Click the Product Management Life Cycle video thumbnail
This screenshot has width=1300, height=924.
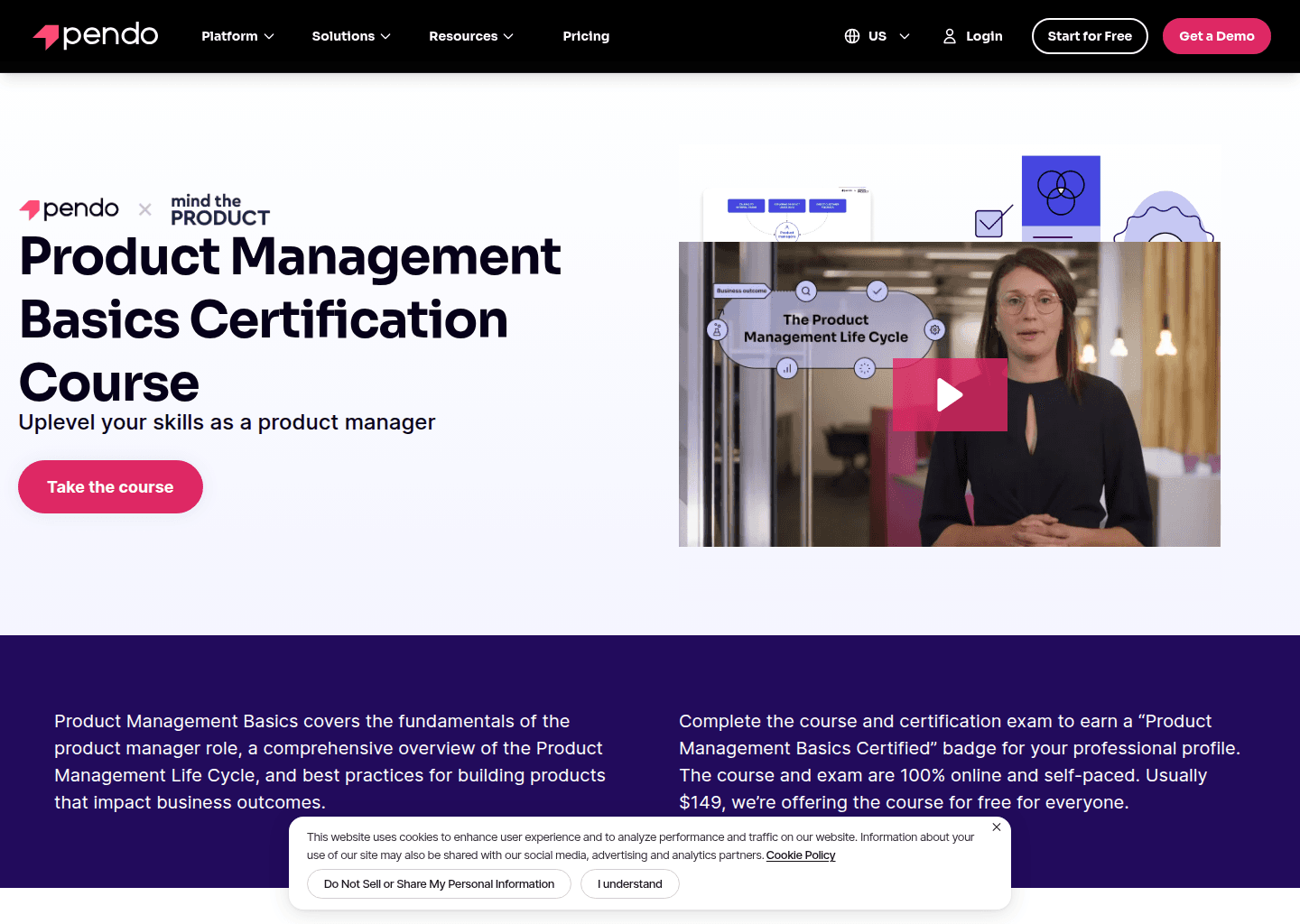click(950, 394)
